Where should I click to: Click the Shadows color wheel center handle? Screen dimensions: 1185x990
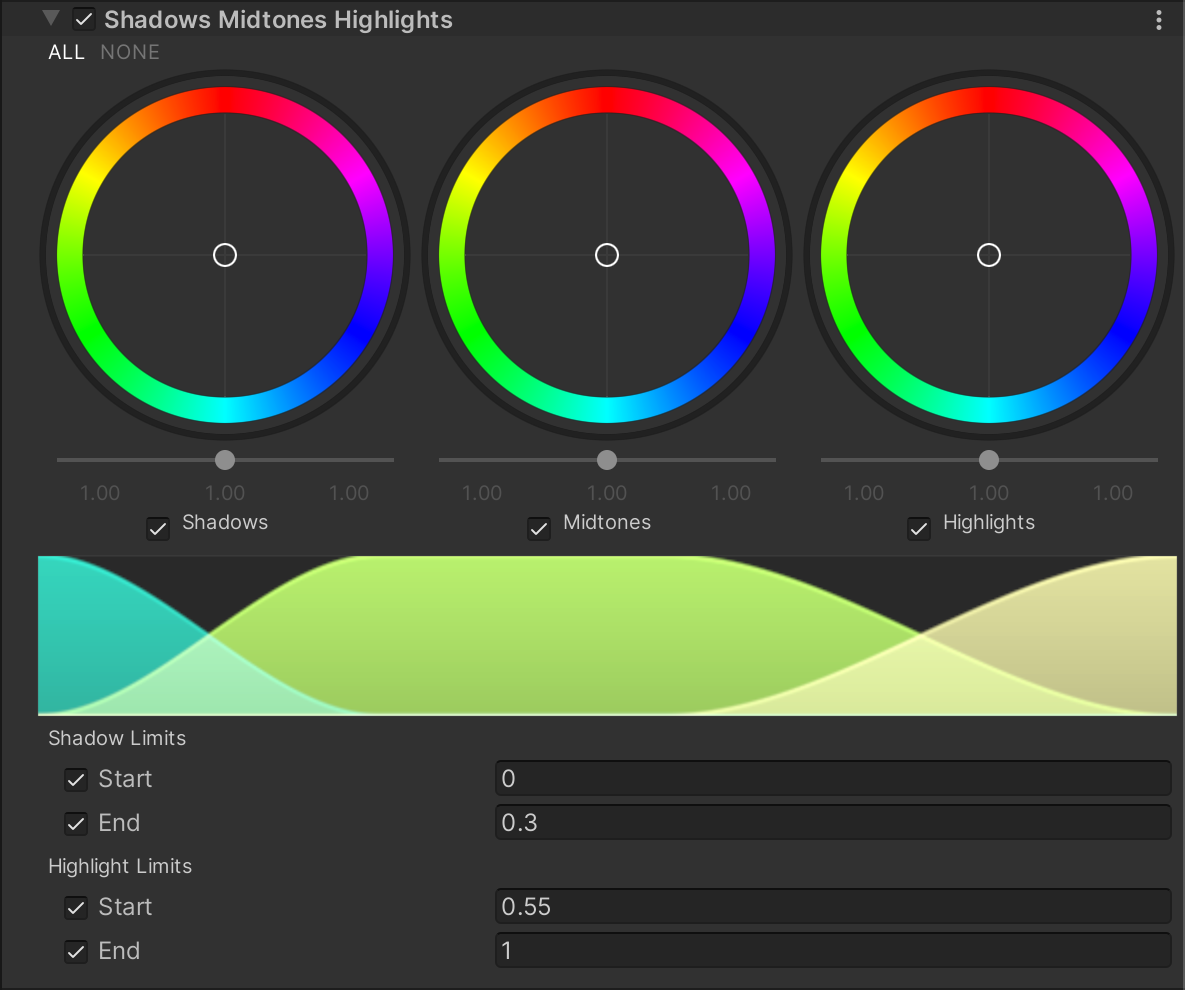(x=225, y=255)
